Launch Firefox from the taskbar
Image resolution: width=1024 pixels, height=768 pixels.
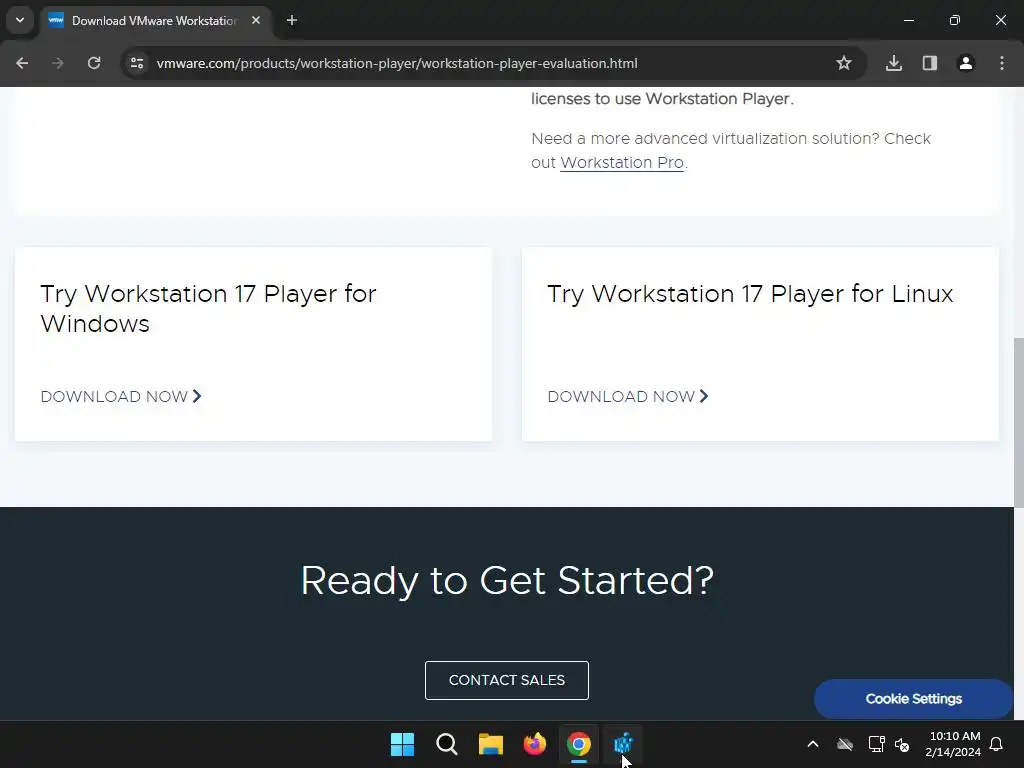[535, 744]
